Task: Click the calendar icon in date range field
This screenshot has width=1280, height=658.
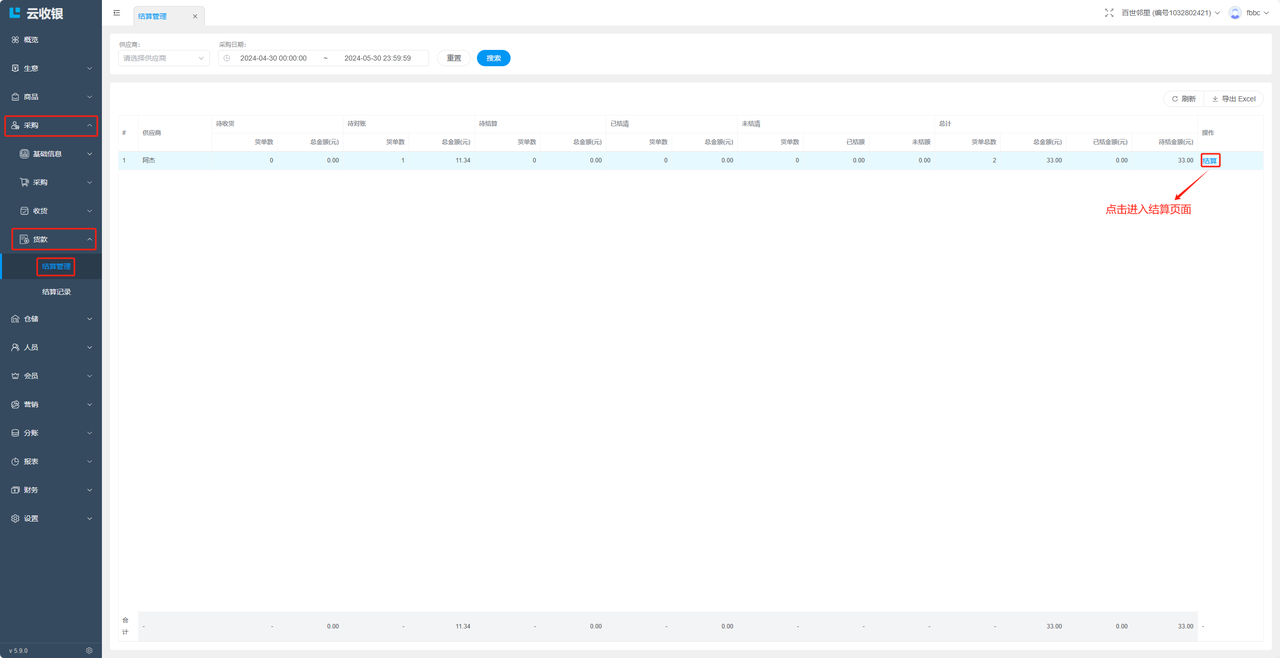Action: pyautogui.click(x=227, y=58)
